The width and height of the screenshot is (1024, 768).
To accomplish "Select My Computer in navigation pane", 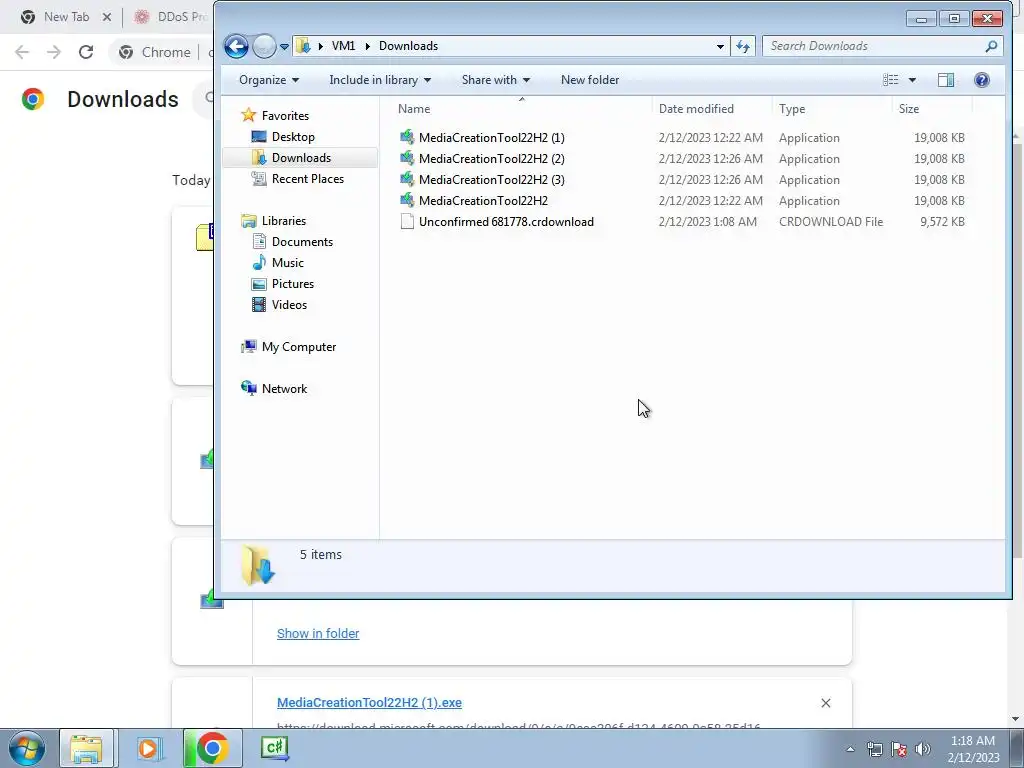I will (x=298, y=347).
